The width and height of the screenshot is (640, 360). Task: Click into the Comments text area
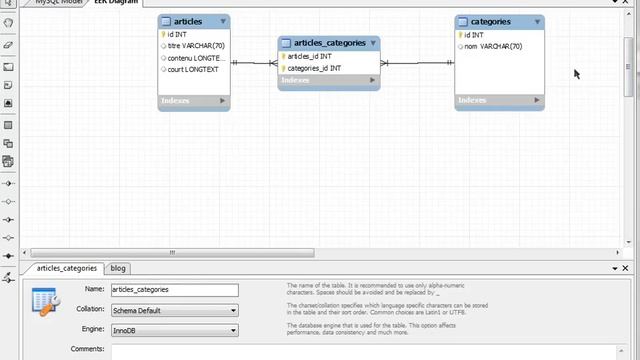364,352
